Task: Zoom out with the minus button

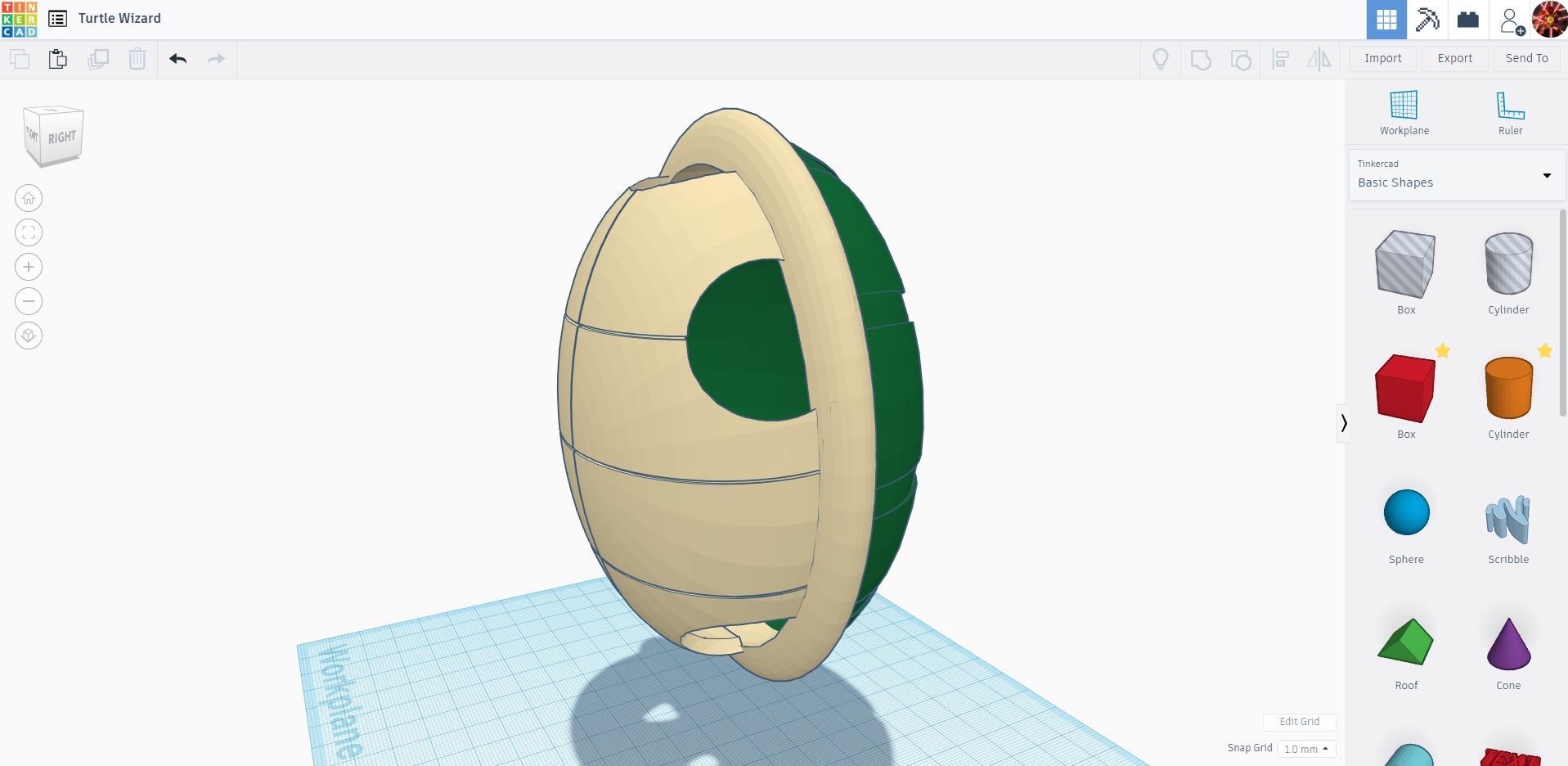Action: coord(29,301)
